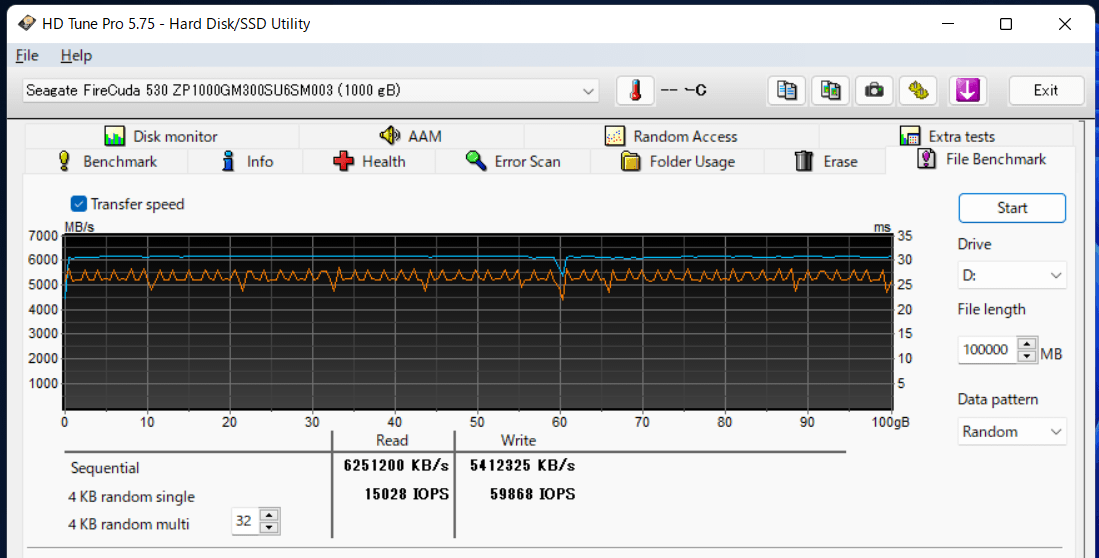The height and width of the screenshot is (558, 1099).
Task: Uncheck the Transfer speed checkbox
Action: pyautogui.click(x=78, y=204)
